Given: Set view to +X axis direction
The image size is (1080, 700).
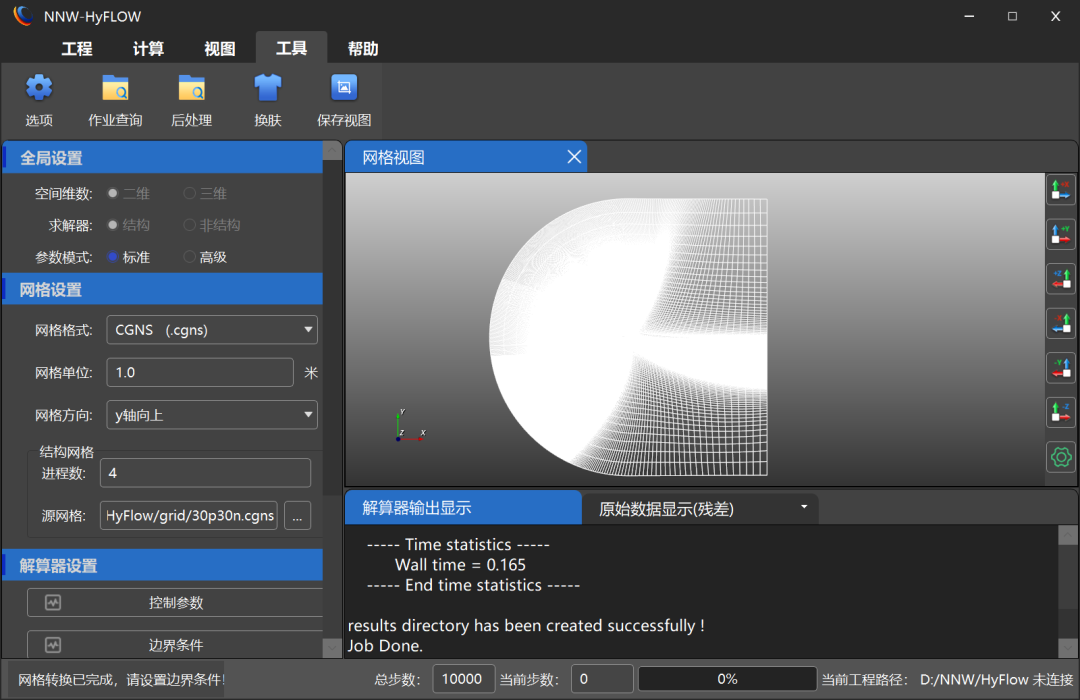Looking at the screenshot, I should tap(1060, 190).
